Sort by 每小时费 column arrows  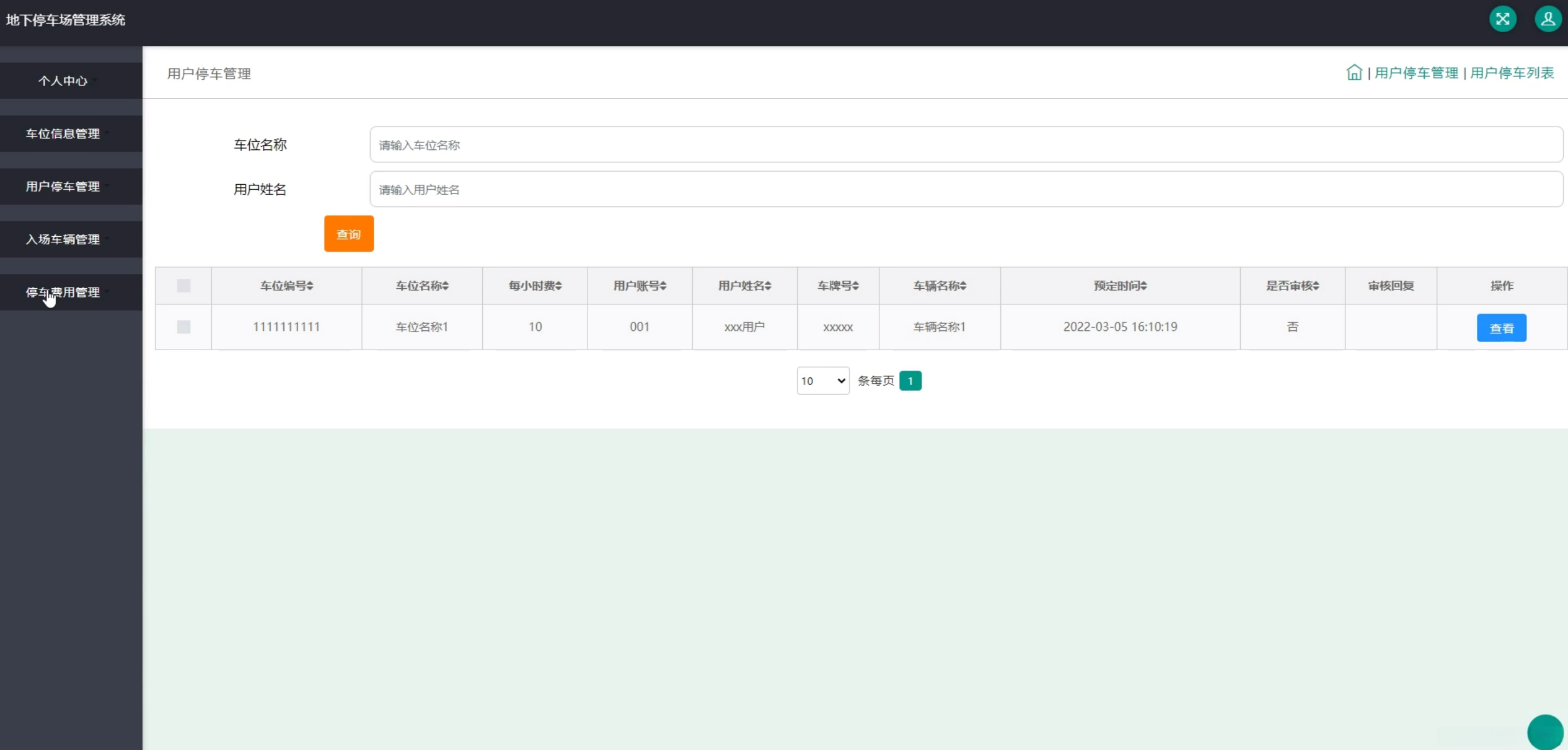pos(558,286)
